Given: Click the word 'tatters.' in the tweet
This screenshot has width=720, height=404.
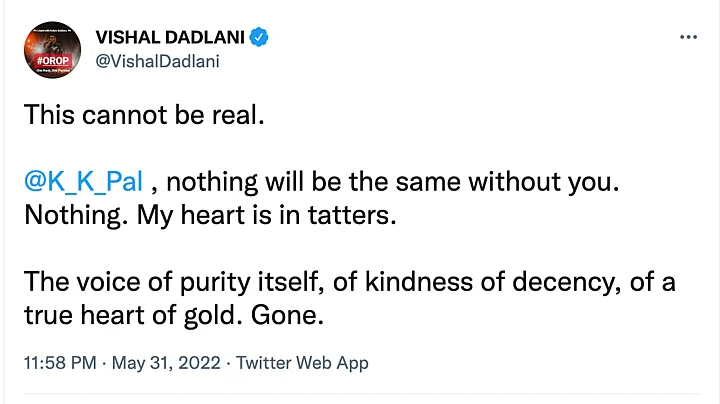Looking at the screenshot, I should point(352,215).
